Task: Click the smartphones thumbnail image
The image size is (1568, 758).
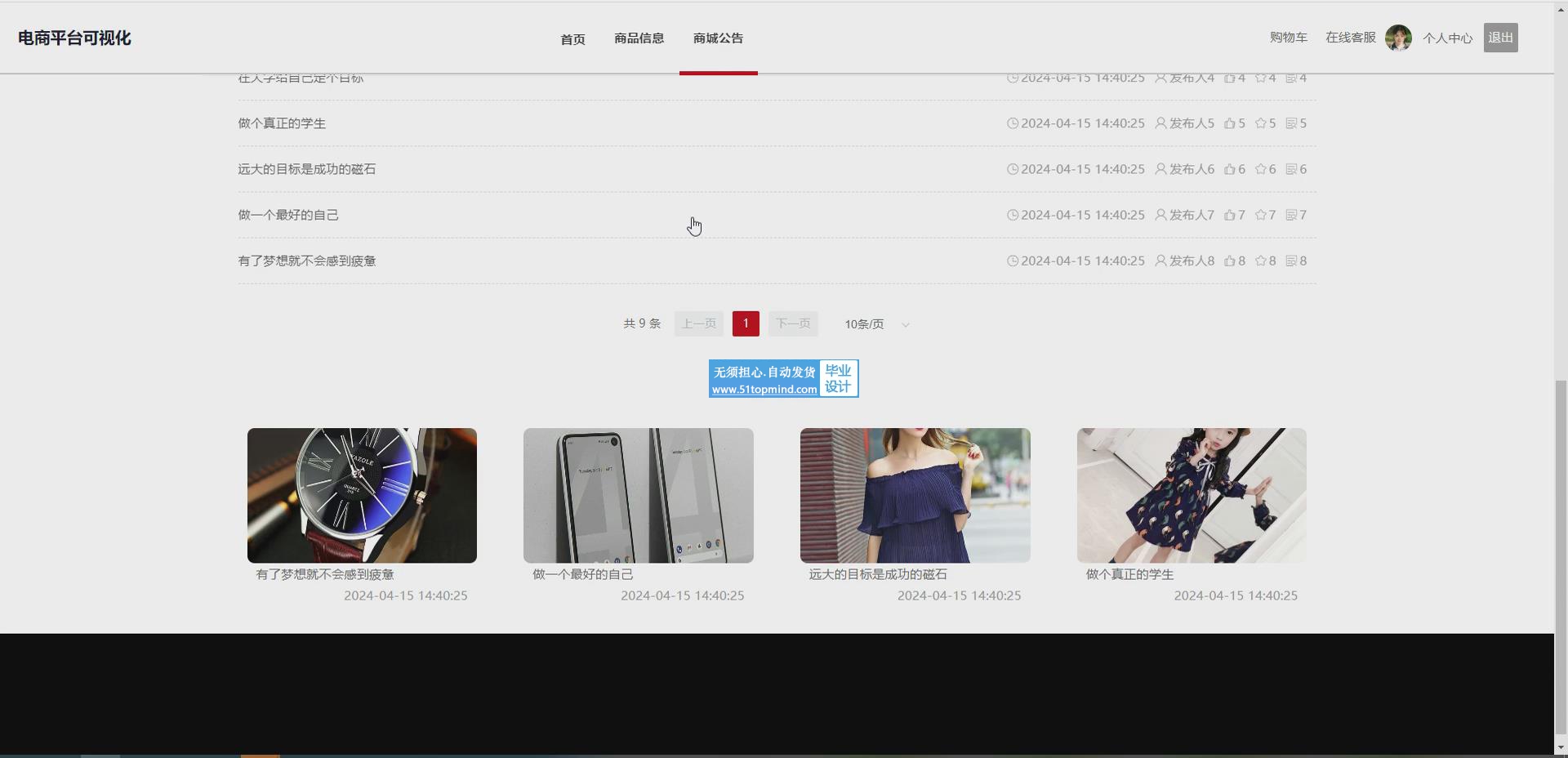Action: pos(638,495)
